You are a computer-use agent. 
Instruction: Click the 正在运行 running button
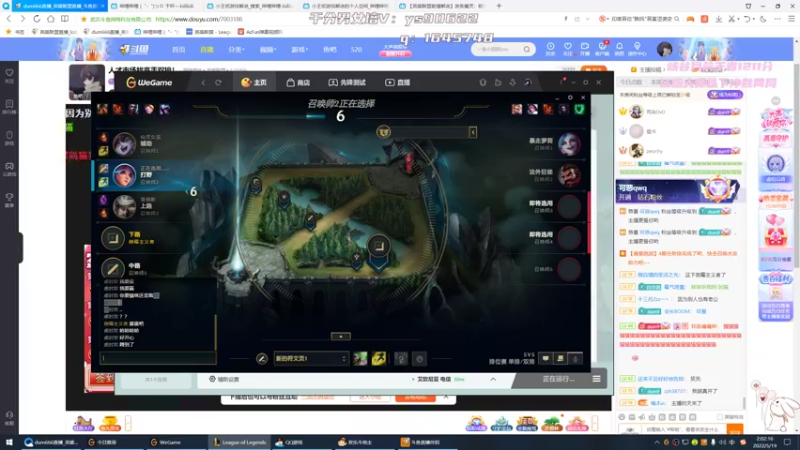pos(558,379)
